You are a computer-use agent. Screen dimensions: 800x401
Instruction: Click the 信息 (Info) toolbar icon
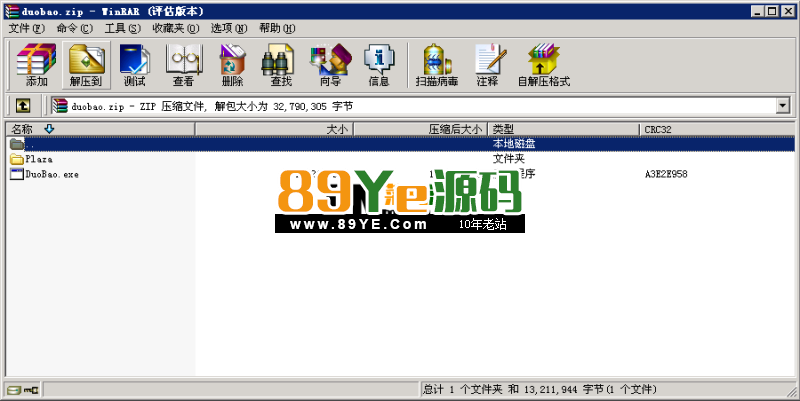(379, 65)
